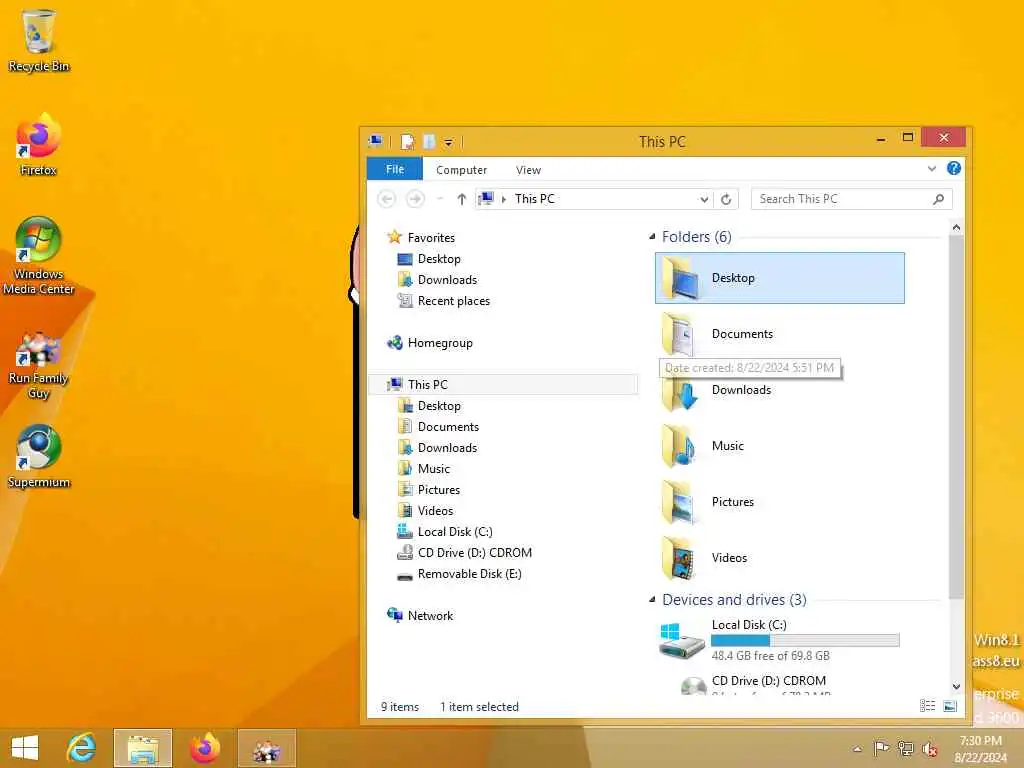Switch to Details view in status bar

927,706
